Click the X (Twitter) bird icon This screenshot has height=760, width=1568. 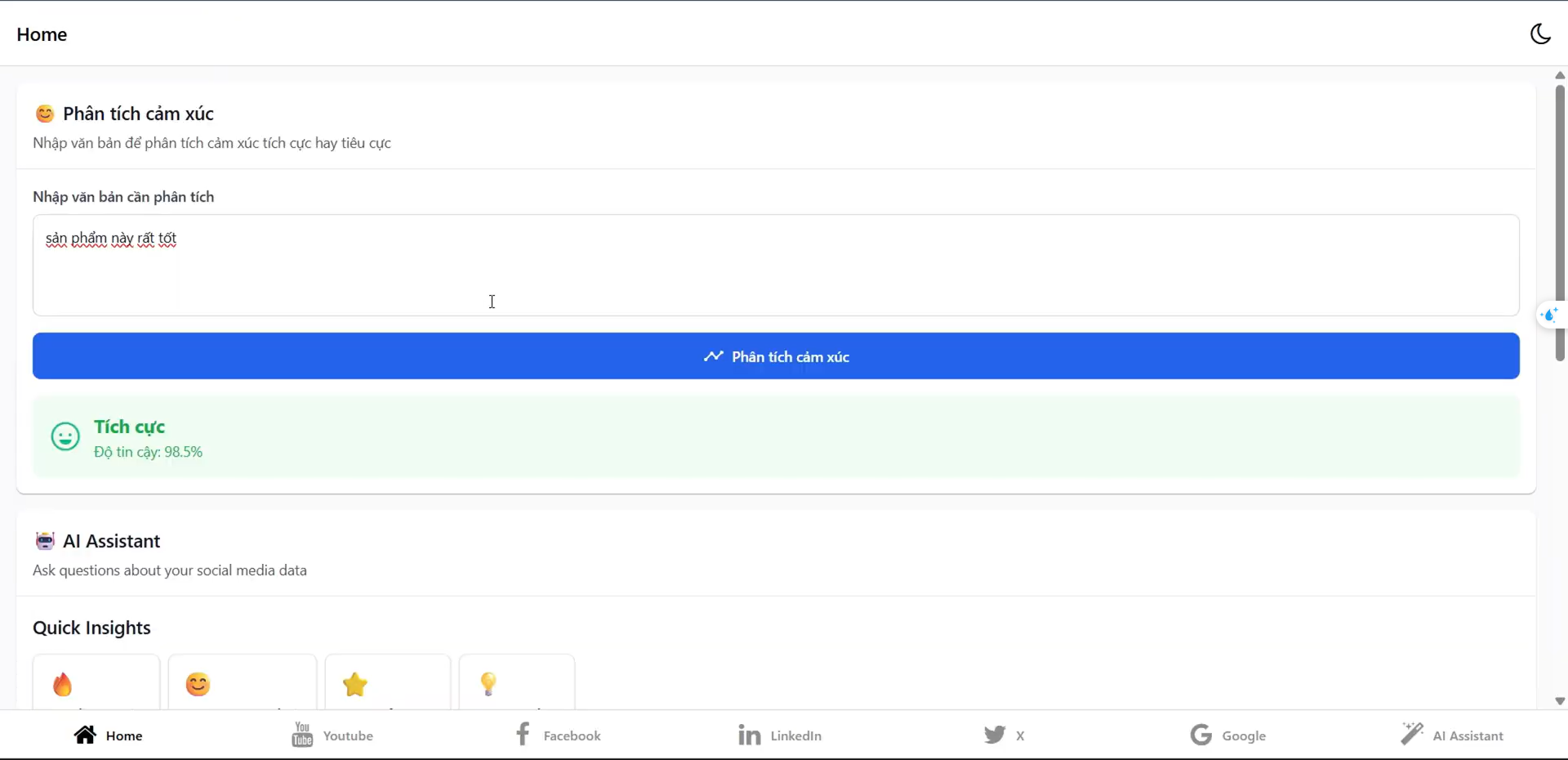tap(996, 735)
